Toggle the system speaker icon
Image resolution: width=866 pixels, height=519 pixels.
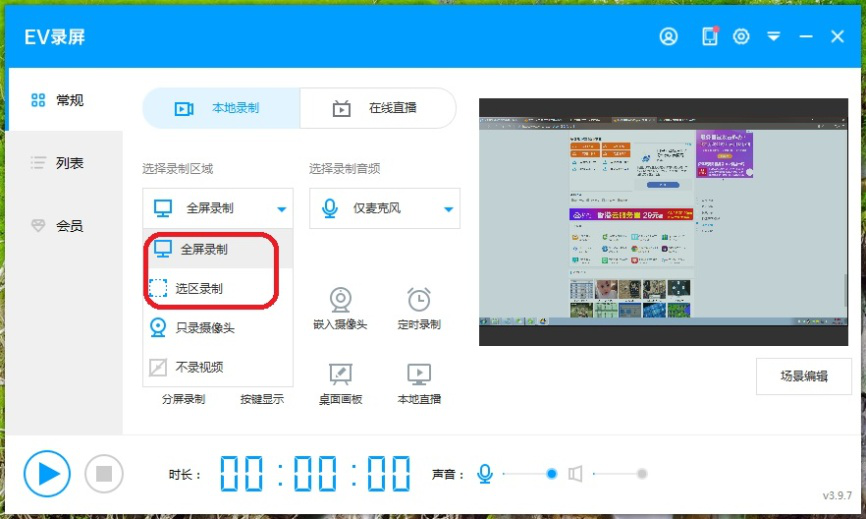575,474
